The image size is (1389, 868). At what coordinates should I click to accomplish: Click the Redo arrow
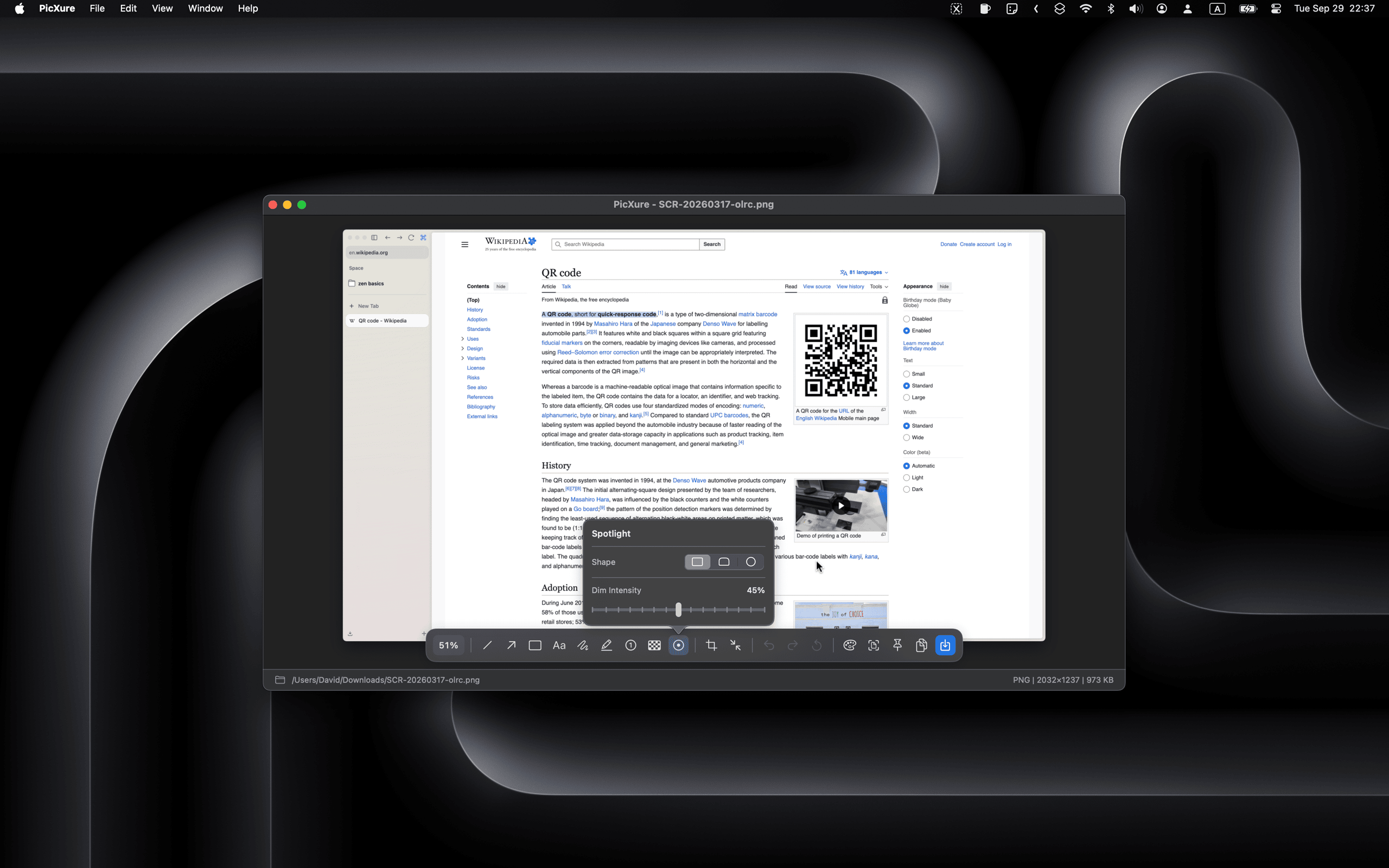793,645
